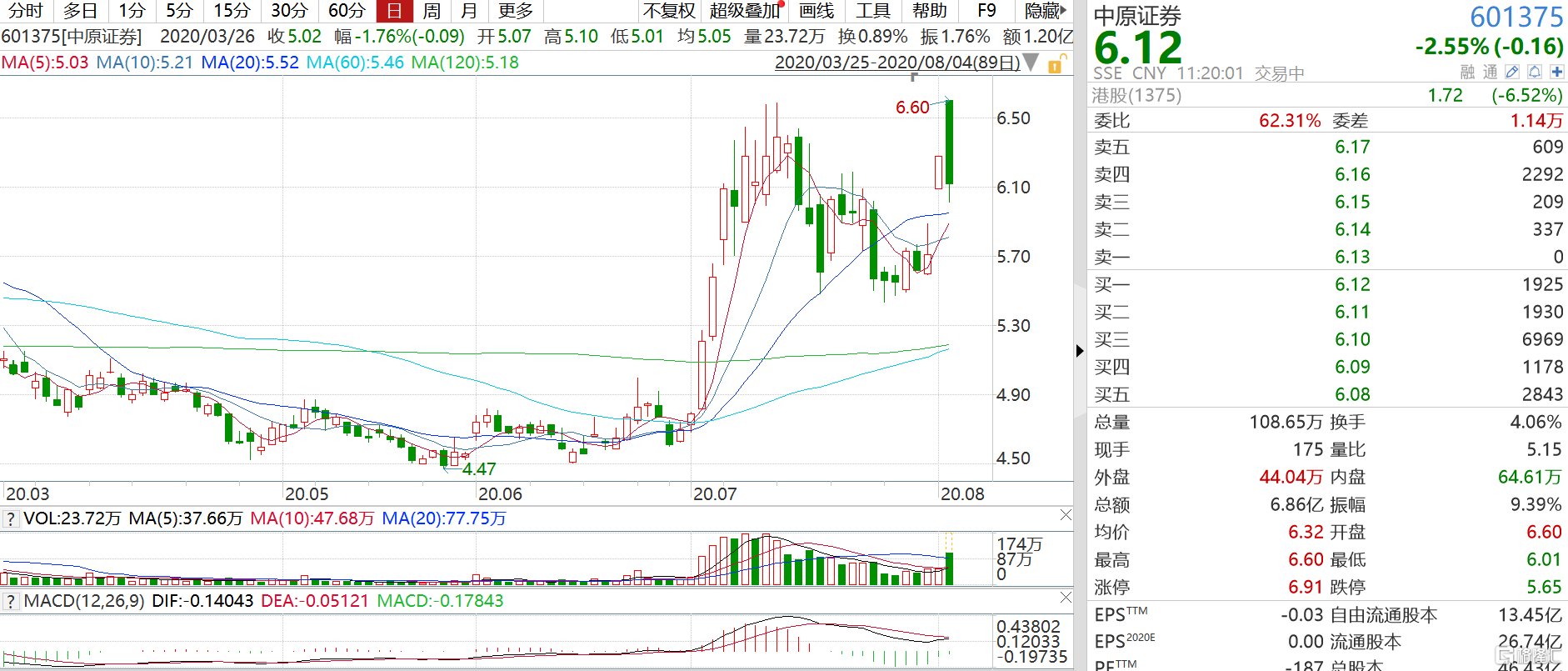This screenshot has width=1568, height=671.
Task: Click 卖五 ask price 6.17
Action: pyautogui.click(x=1352, y=147)
